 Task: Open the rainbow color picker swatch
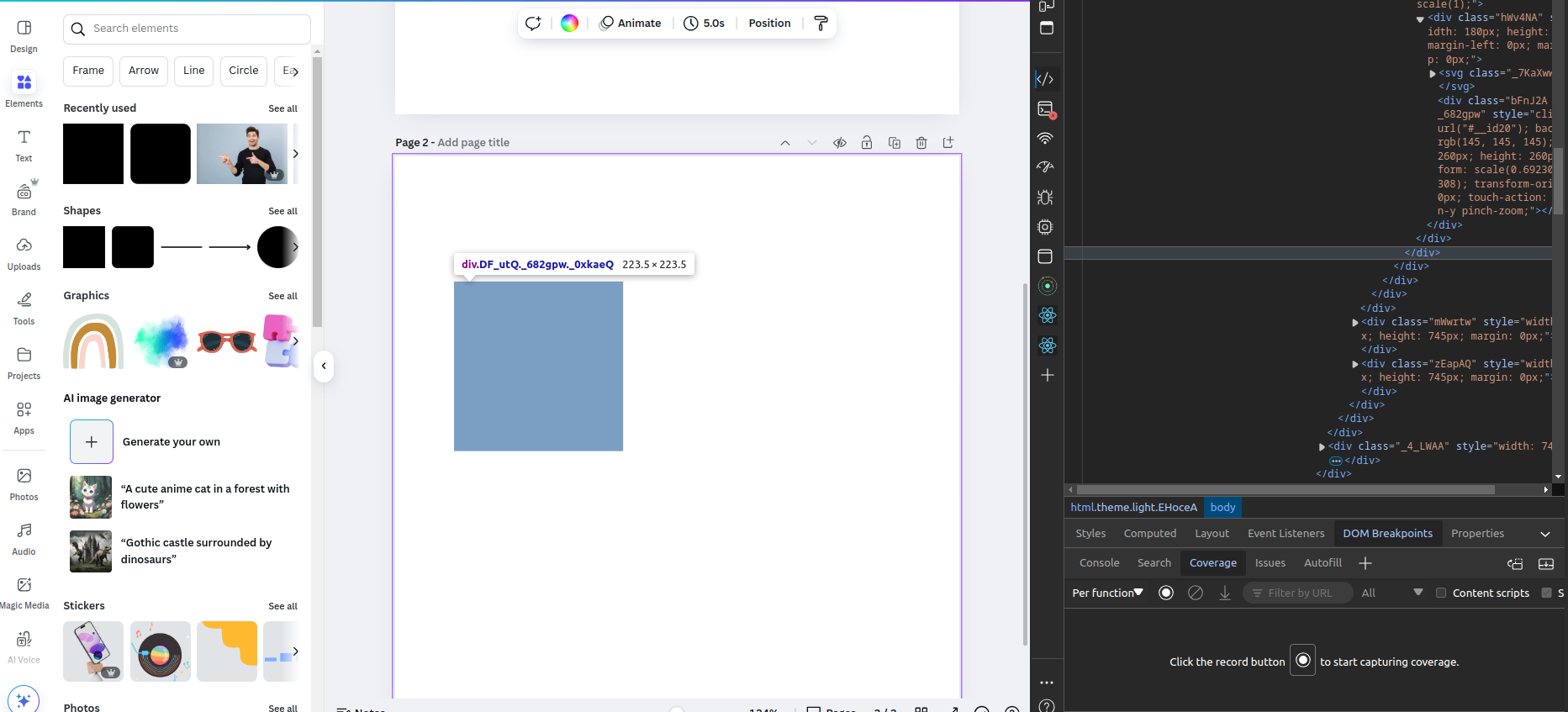pos(569,24)
